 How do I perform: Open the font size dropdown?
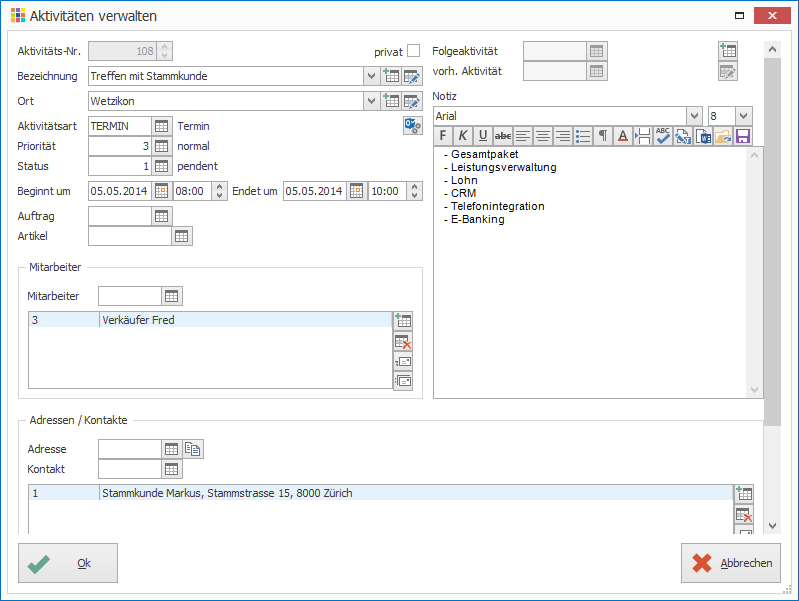tap(743, 116)
